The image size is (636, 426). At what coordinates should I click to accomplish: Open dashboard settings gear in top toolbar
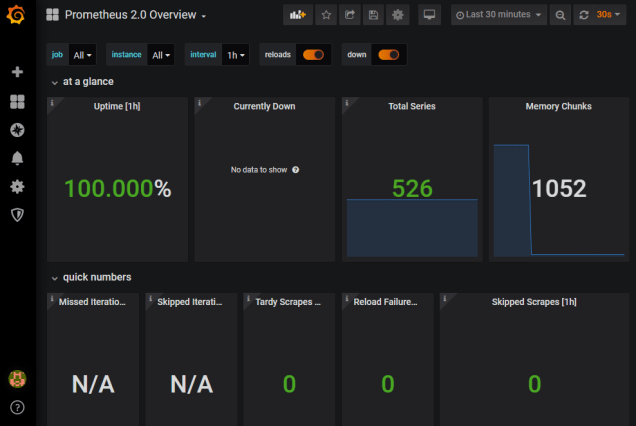398,15
